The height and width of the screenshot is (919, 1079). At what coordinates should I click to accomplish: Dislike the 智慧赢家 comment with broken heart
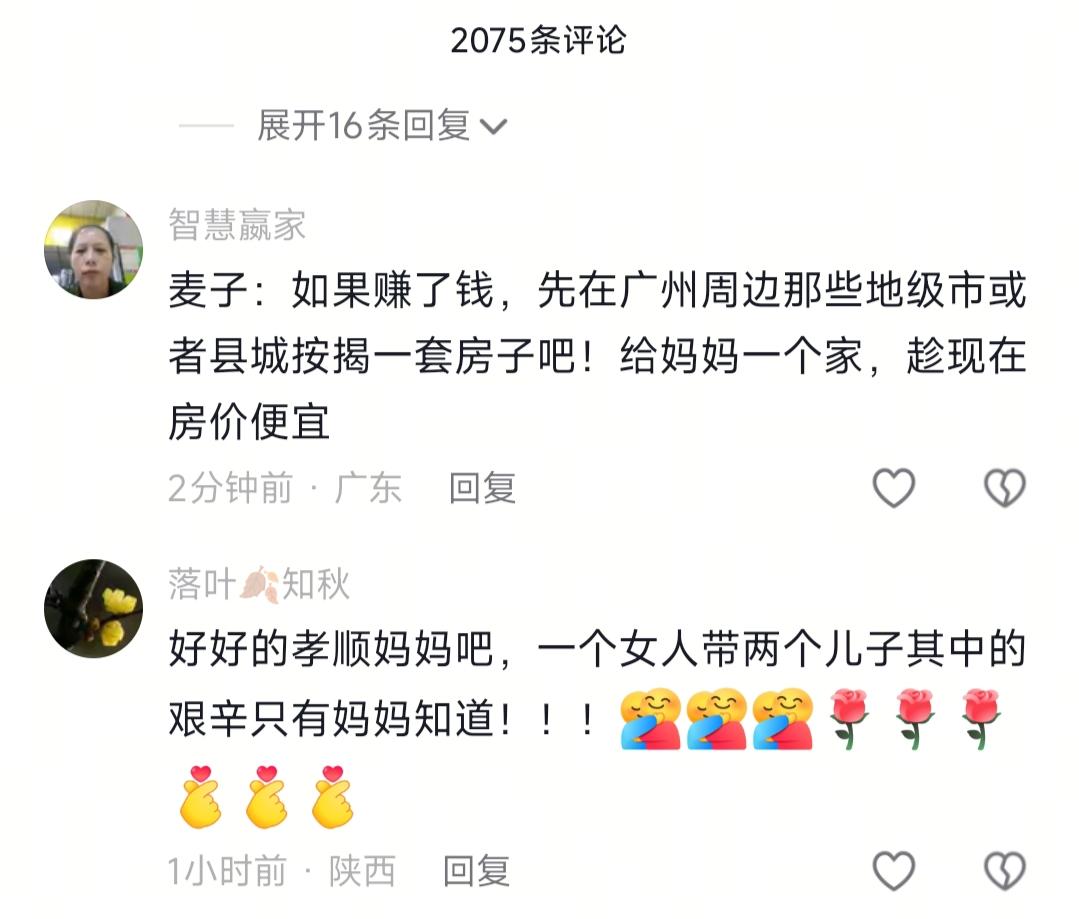[1005, 488]
